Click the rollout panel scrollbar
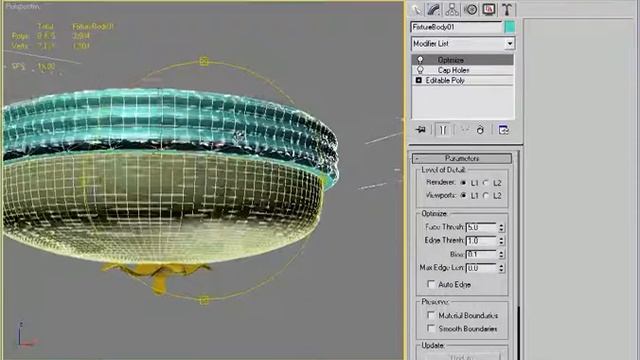Screen dimensions: 640x360 click(x=518, y=255)
